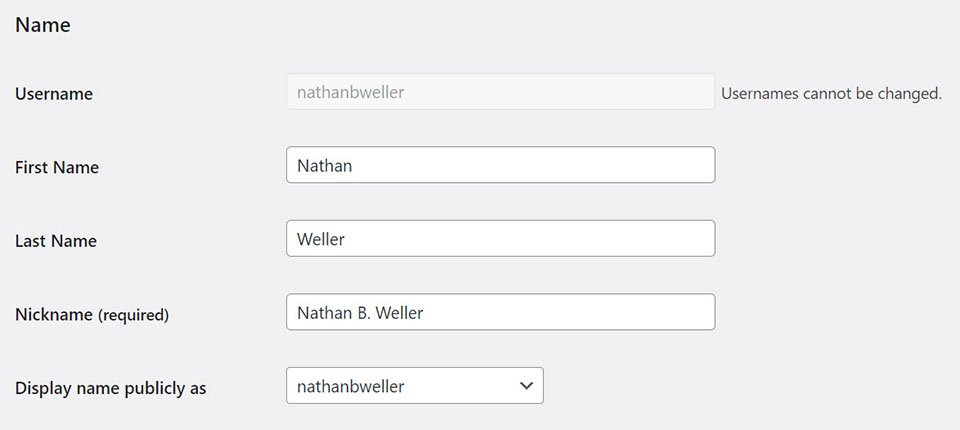Click the First Name input field

(500, 165)
